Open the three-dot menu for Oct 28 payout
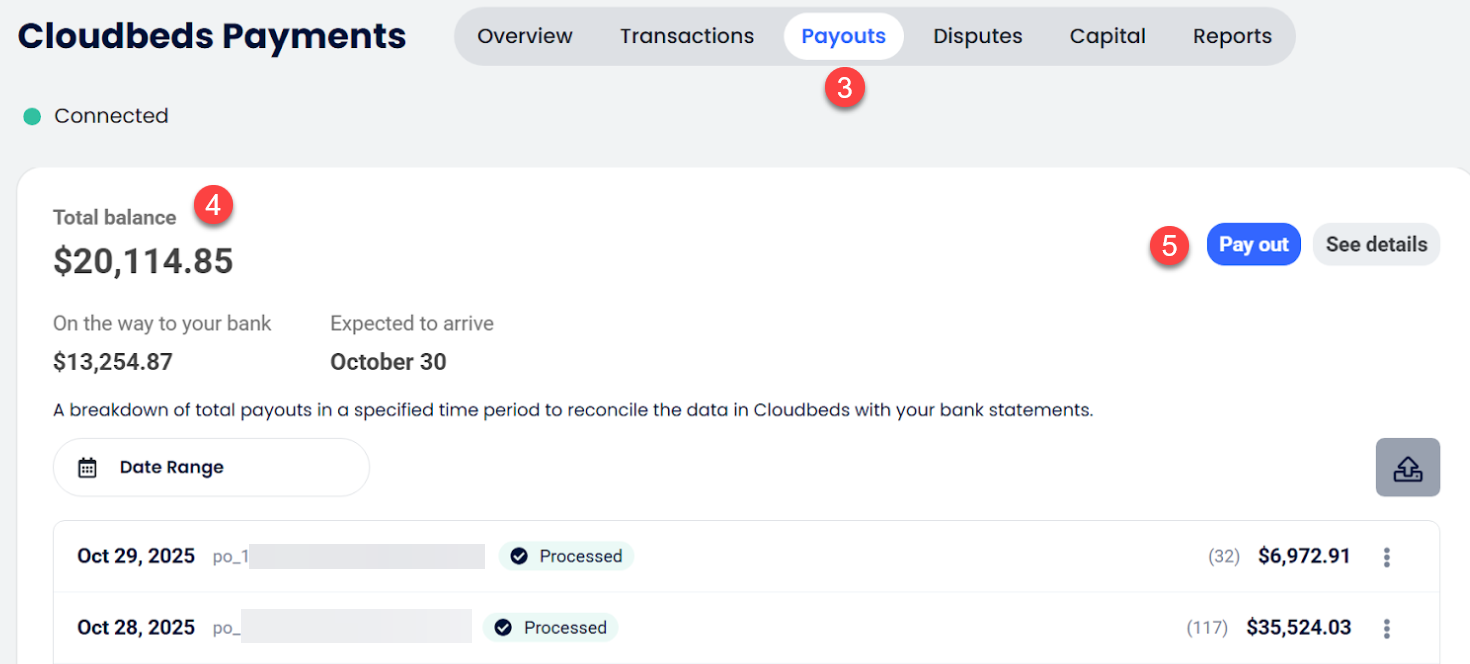The width and height of the screenshot is (1470, 664). [x=1386, y=628]
